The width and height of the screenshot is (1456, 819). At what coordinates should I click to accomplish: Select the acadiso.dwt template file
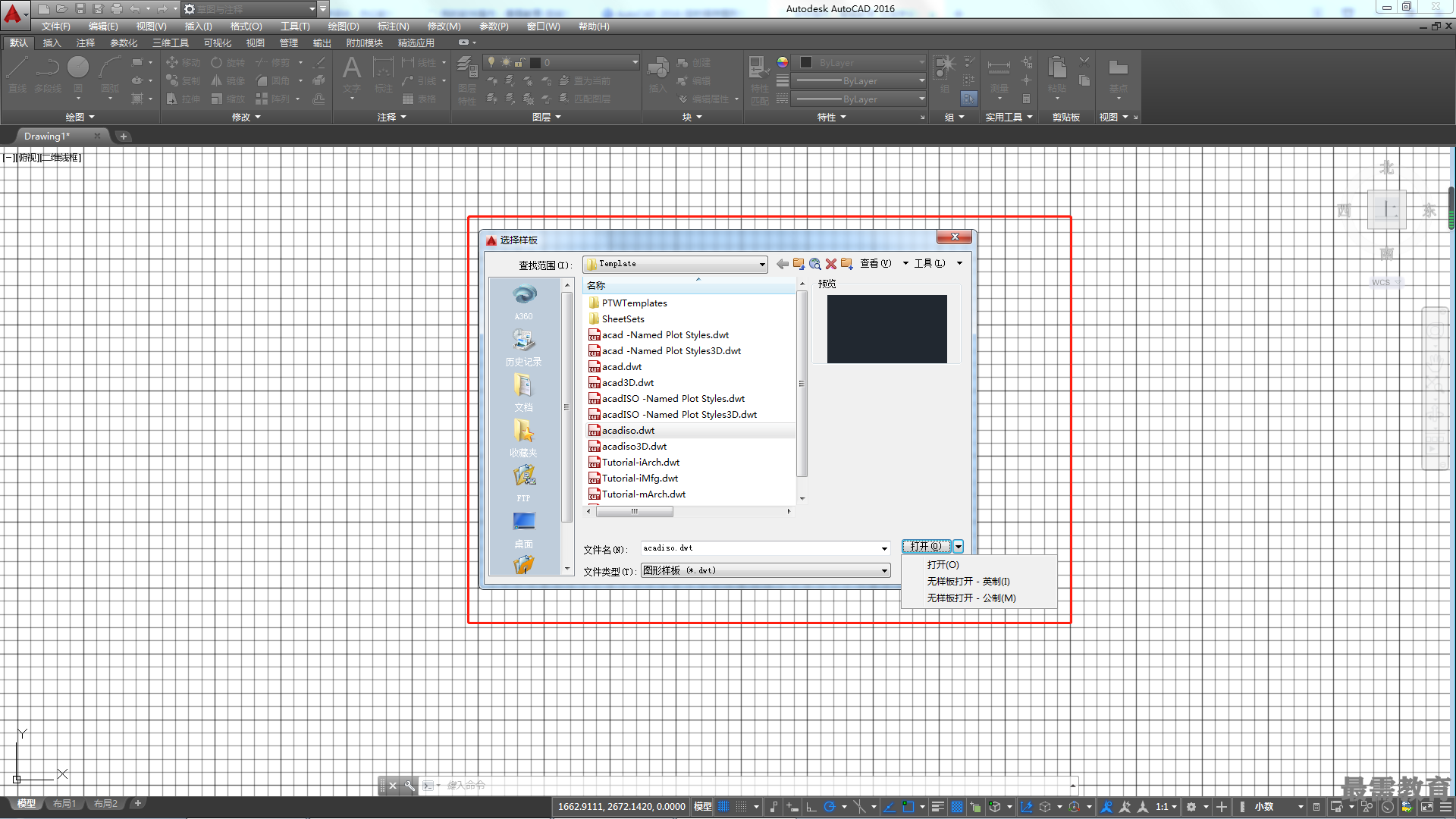[628, 431]
